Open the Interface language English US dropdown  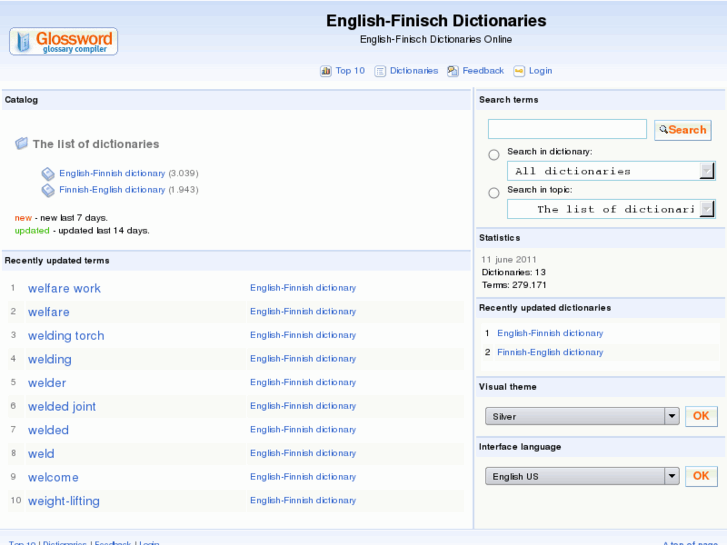click(582, 476)
